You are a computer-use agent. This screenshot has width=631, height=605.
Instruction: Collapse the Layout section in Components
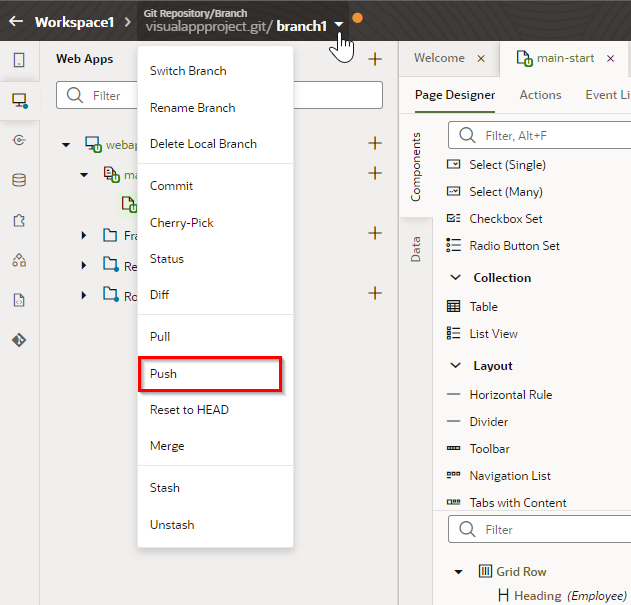click(455, 366)
